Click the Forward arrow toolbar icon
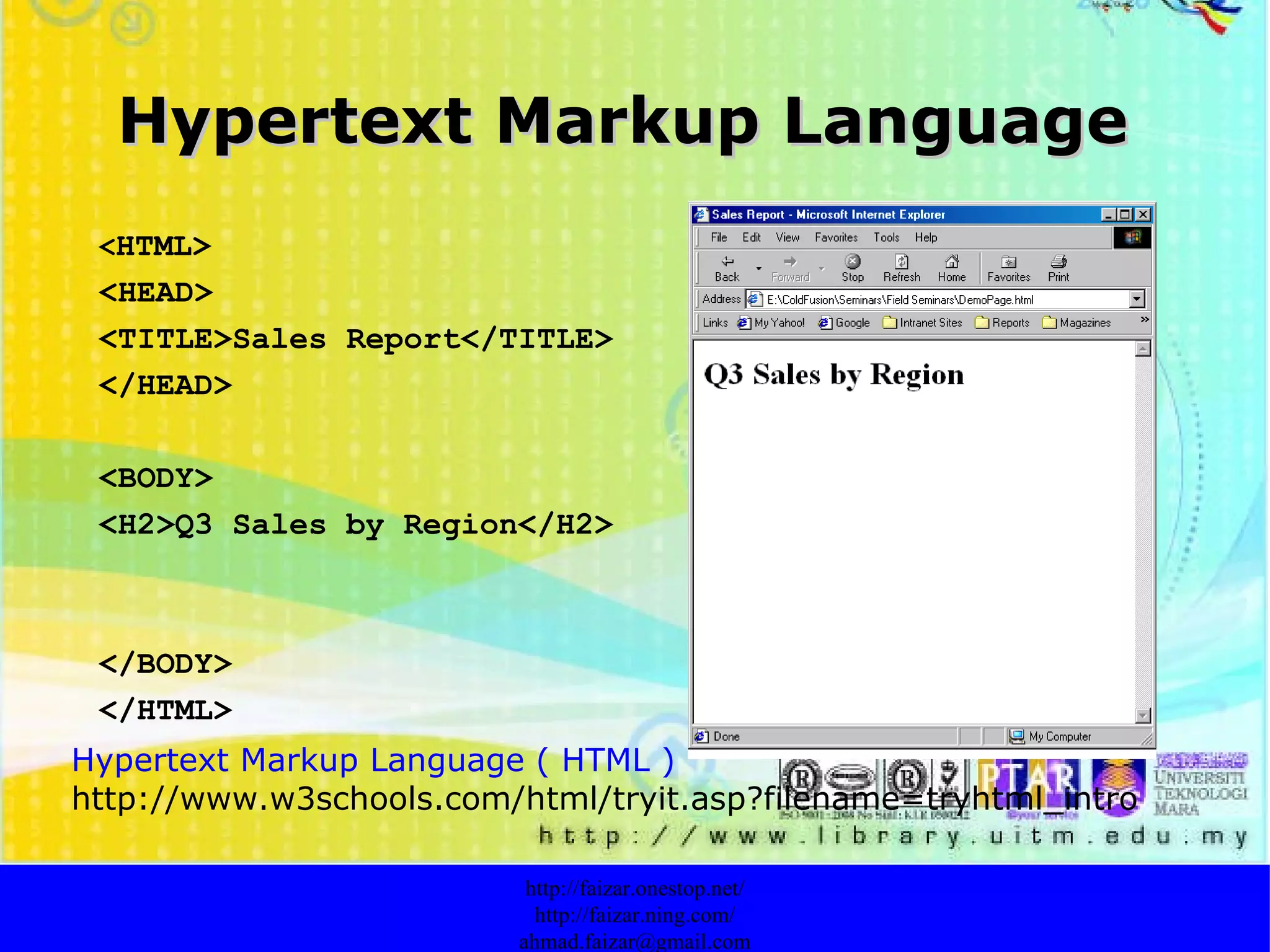 790,262
